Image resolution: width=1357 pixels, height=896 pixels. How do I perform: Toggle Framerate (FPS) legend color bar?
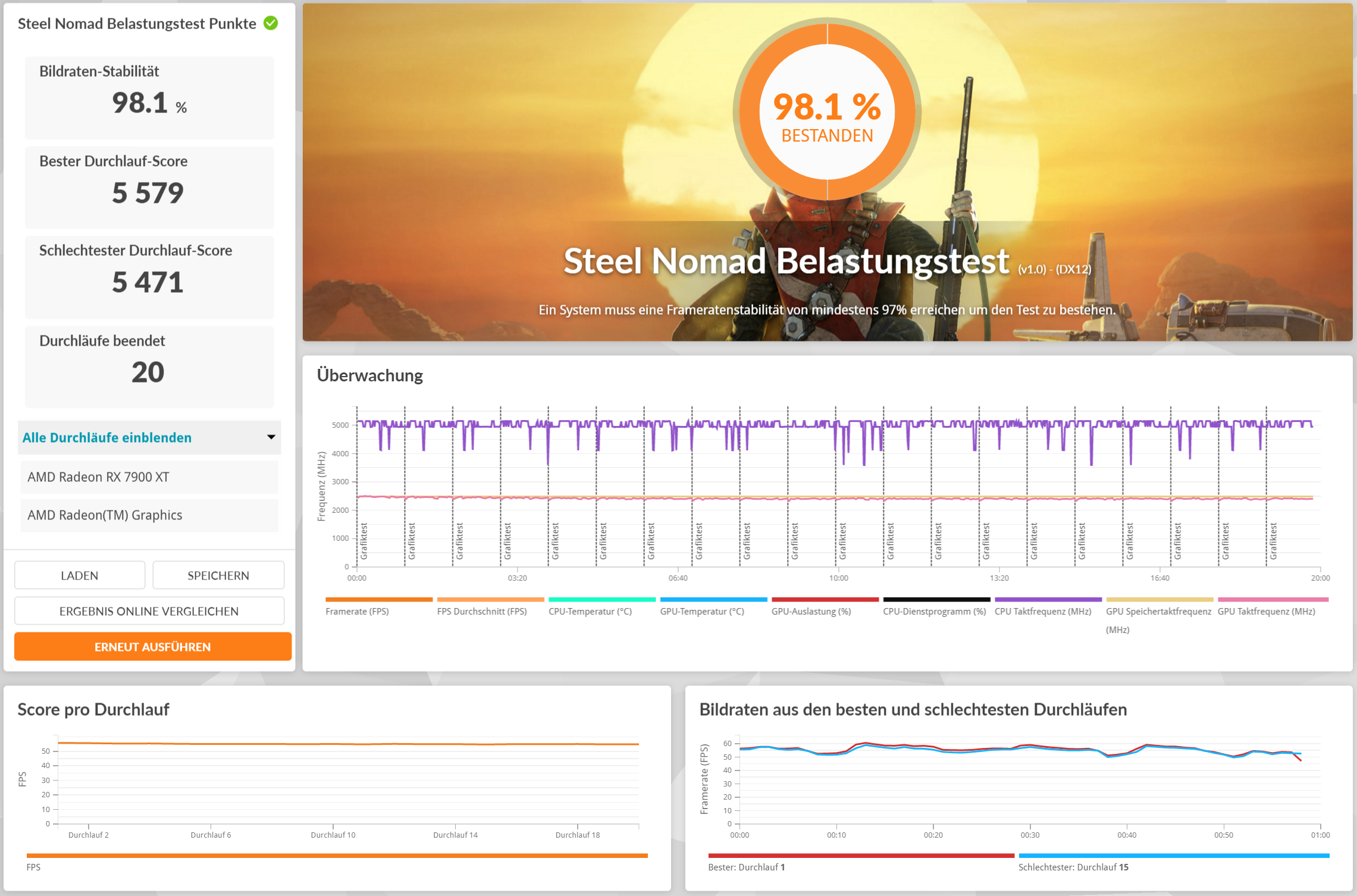pyautogui.click(x=378, y=600)
